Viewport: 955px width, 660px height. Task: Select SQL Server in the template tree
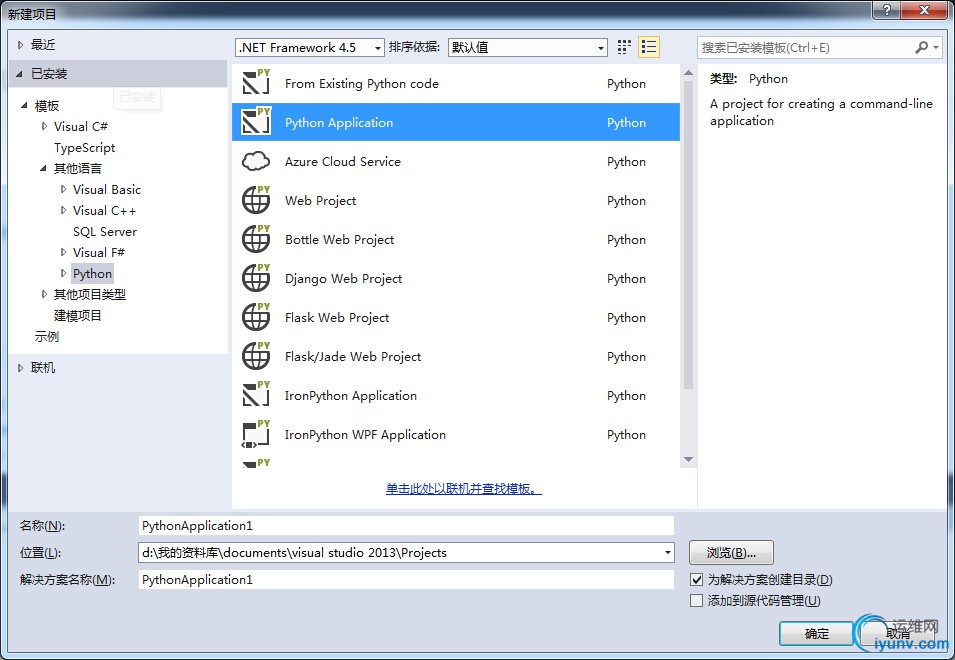105,231
